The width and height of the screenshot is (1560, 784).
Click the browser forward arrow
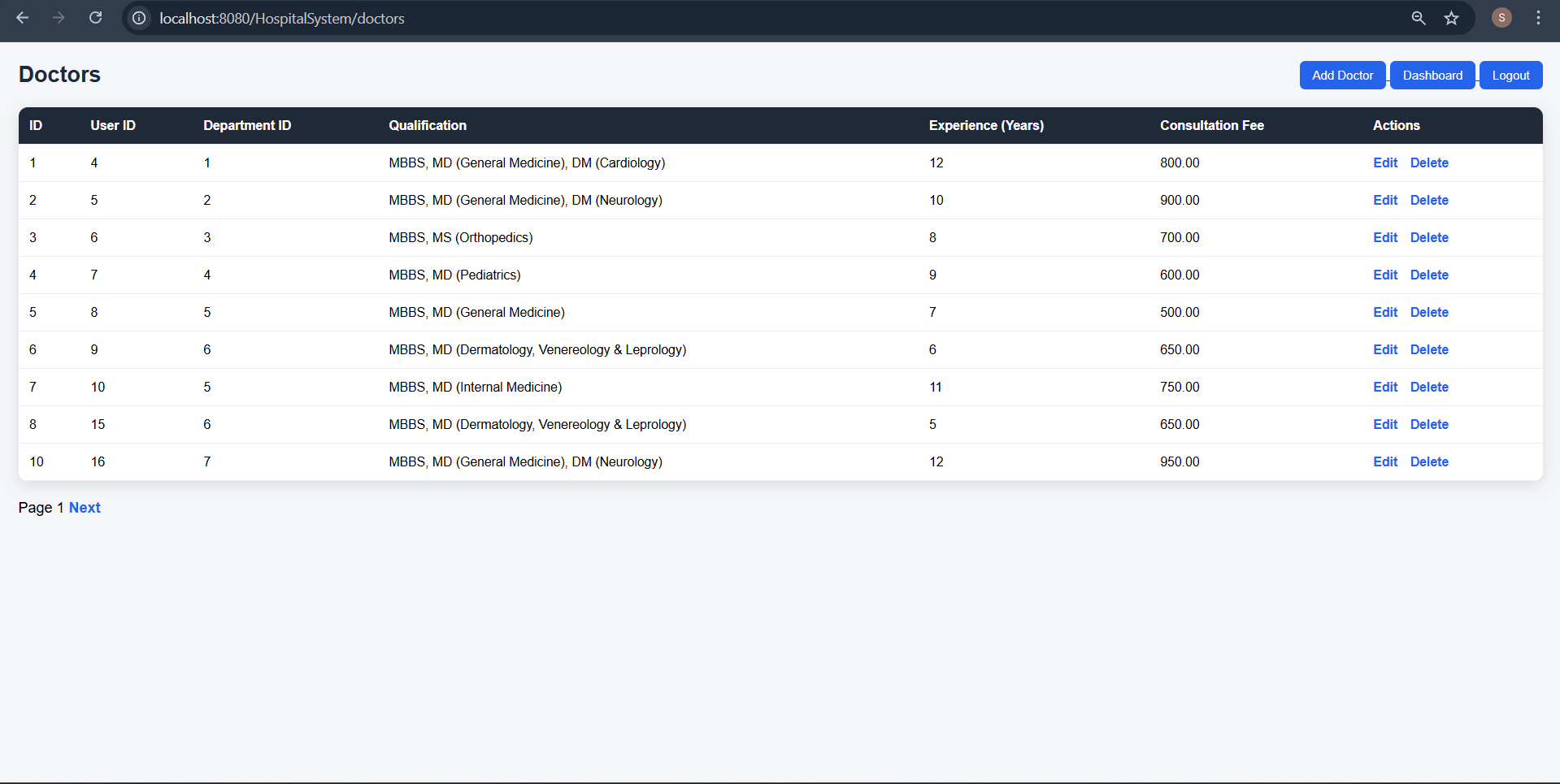coord(59,18)
